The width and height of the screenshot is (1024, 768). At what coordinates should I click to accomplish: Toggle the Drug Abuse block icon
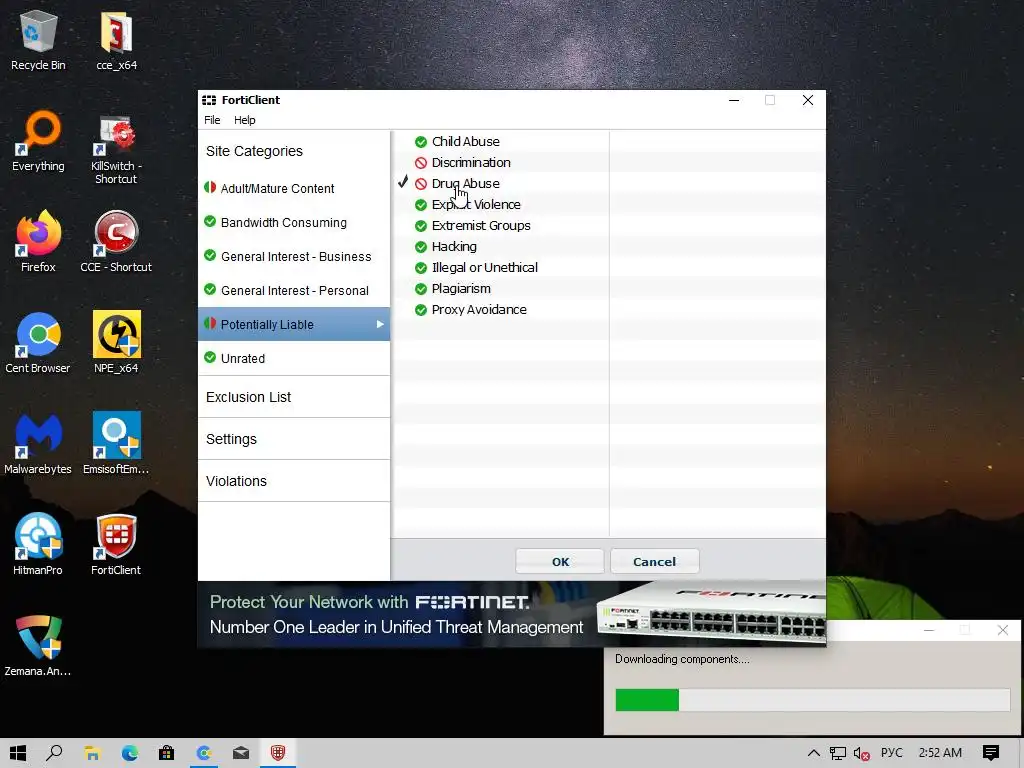[x=421, y=184]
